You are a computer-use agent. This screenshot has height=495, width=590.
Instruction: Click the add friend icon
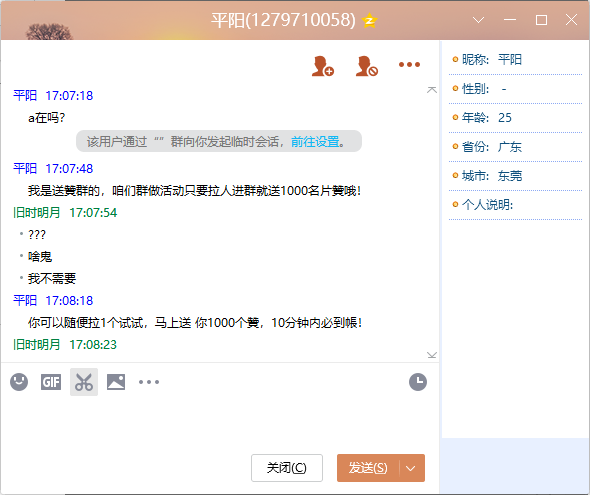click(x=323, y=66)
